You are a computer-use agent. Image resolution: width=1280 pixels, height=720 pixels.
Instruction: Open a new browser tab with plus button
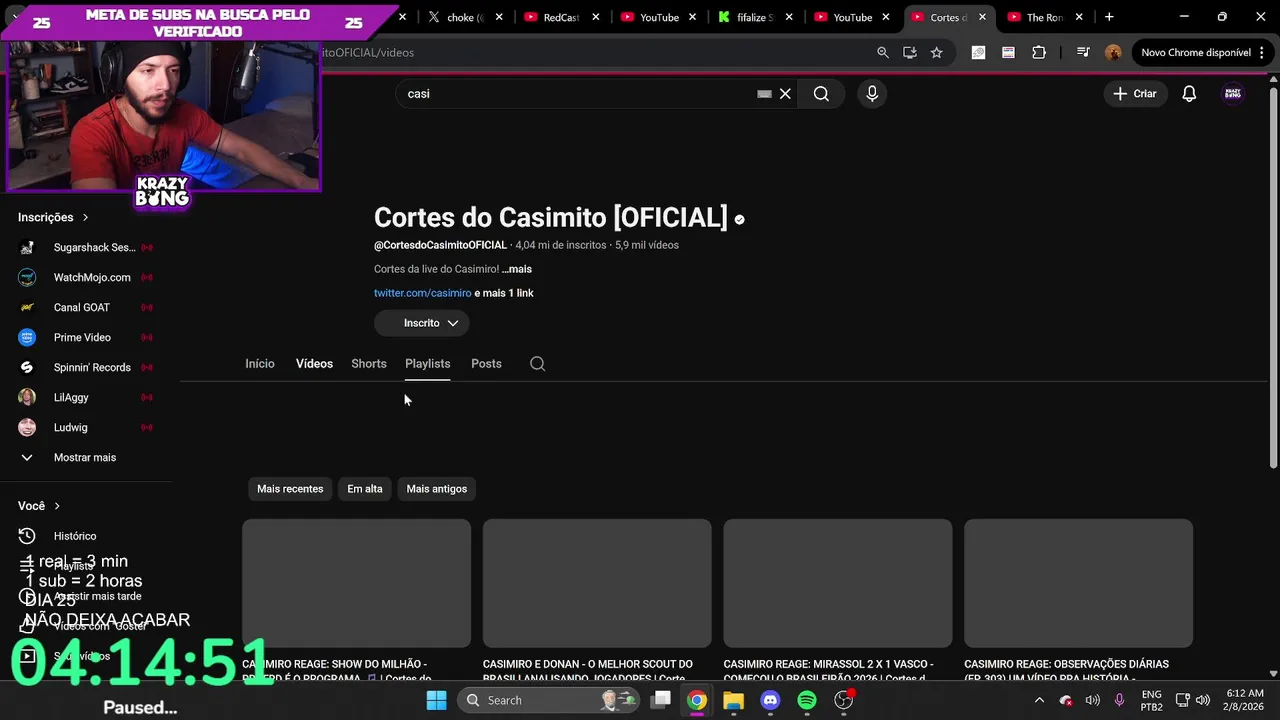click(x=1109, y=17)
